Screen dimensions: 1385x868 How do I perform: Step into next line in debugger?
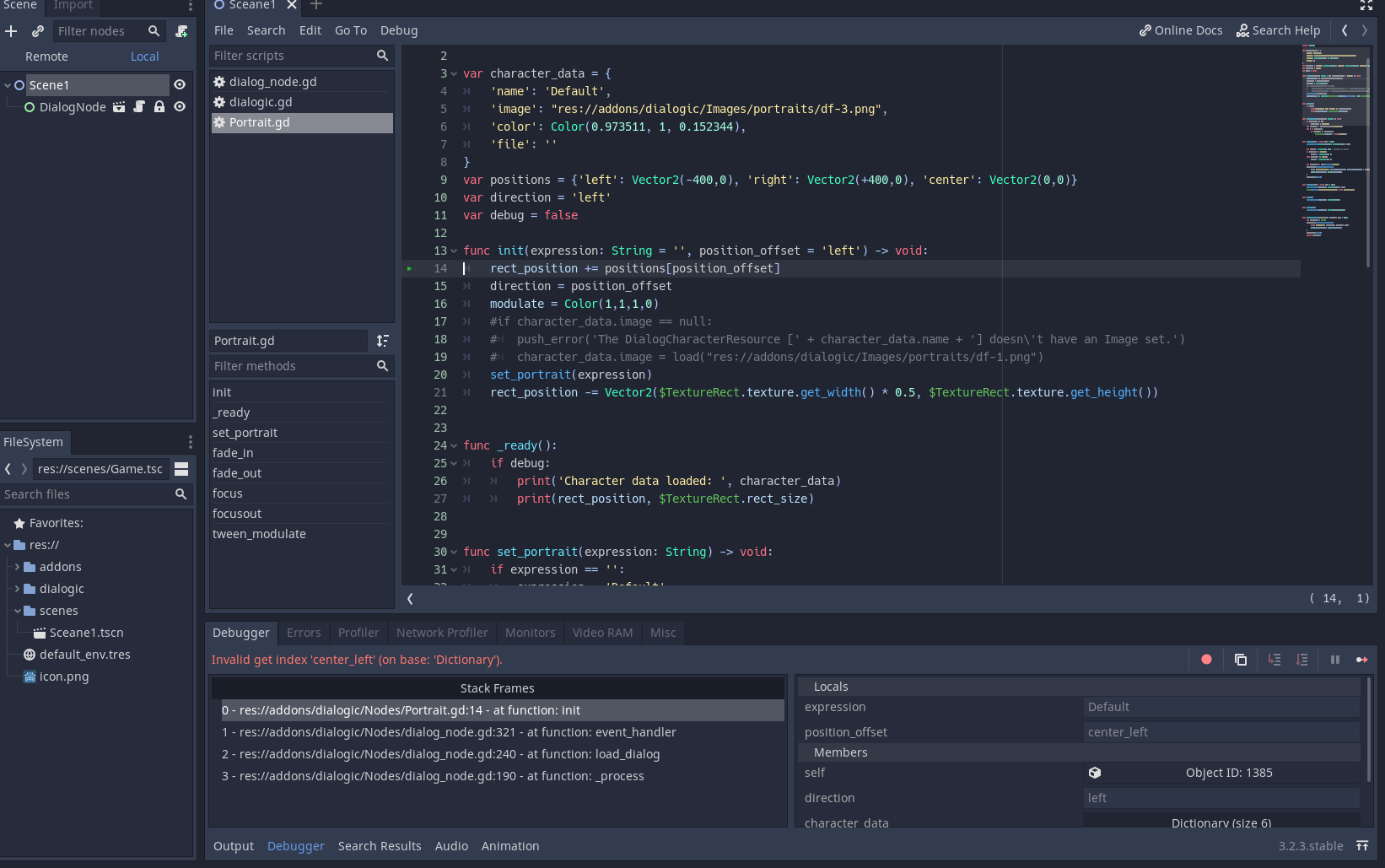[1274, 660]
